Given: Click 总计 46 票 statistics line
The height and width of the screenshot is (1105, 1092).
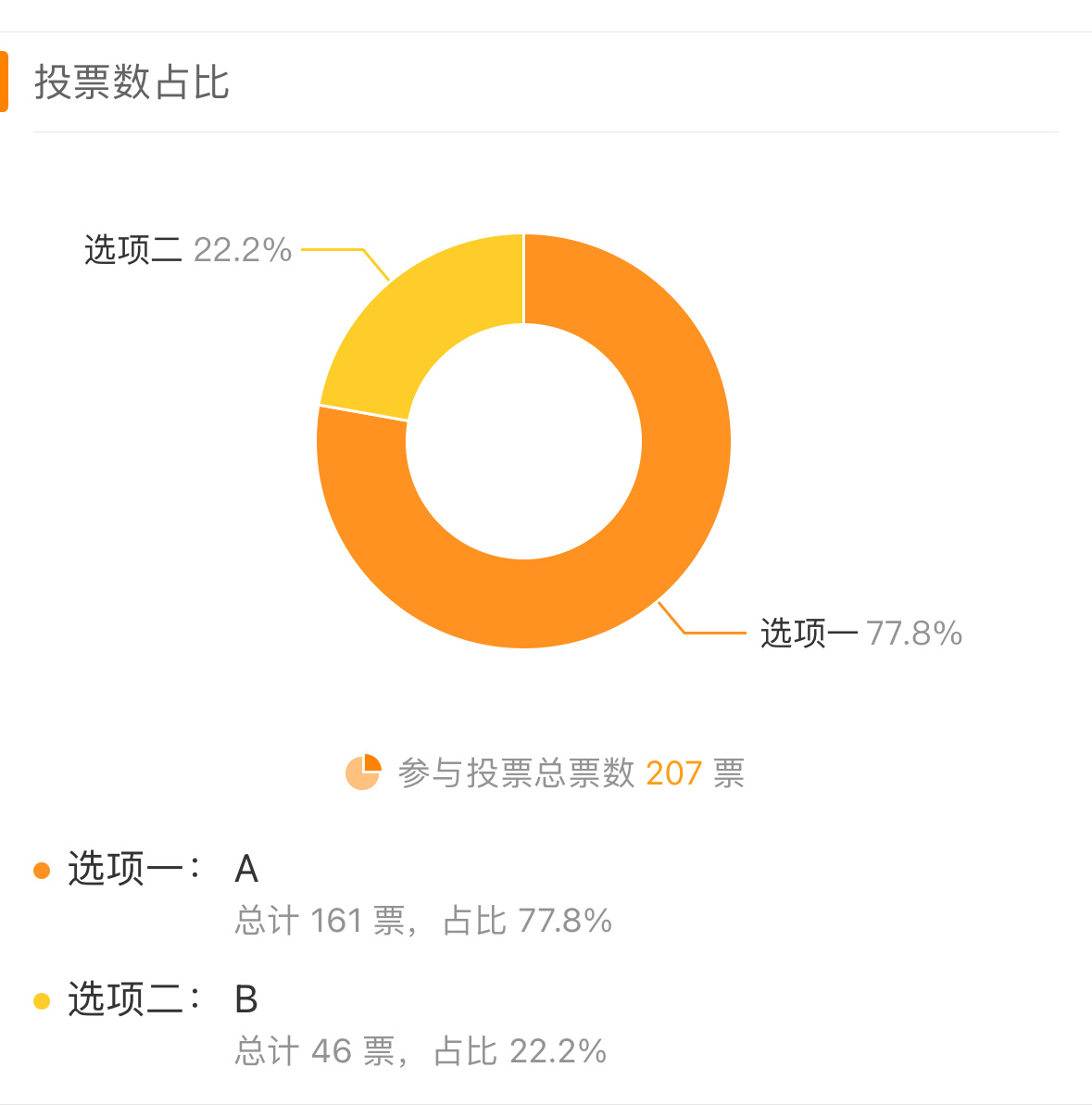Looking at the screenshot, I should pyautogui.click(x=420, y=1050).
